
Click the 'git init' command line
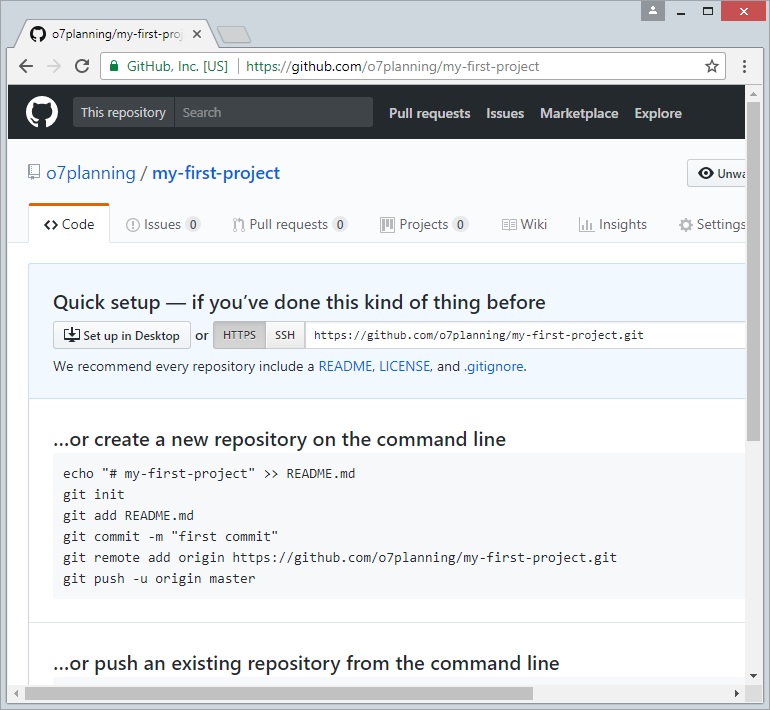(93, 494)
